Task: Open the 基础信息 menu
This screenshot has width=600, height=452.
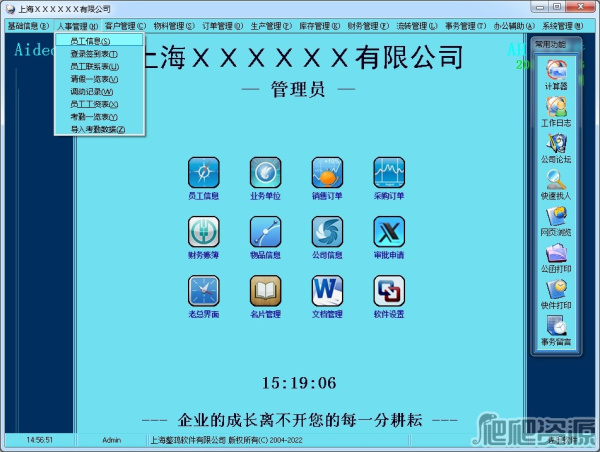Action: 28,26
